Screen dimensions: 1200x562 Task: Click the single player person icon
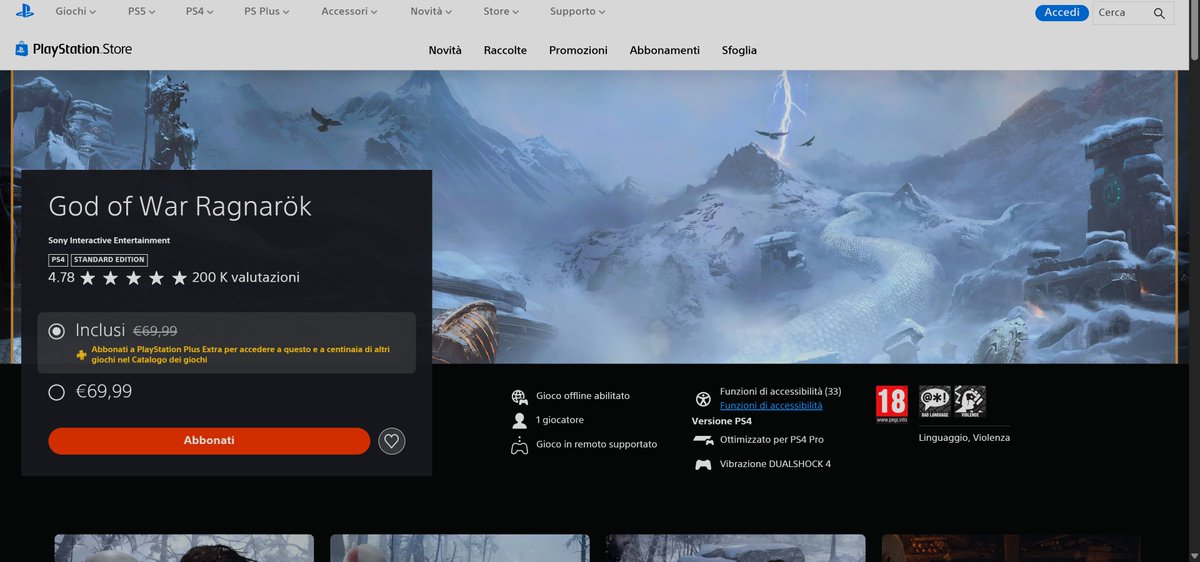(519, 420)
